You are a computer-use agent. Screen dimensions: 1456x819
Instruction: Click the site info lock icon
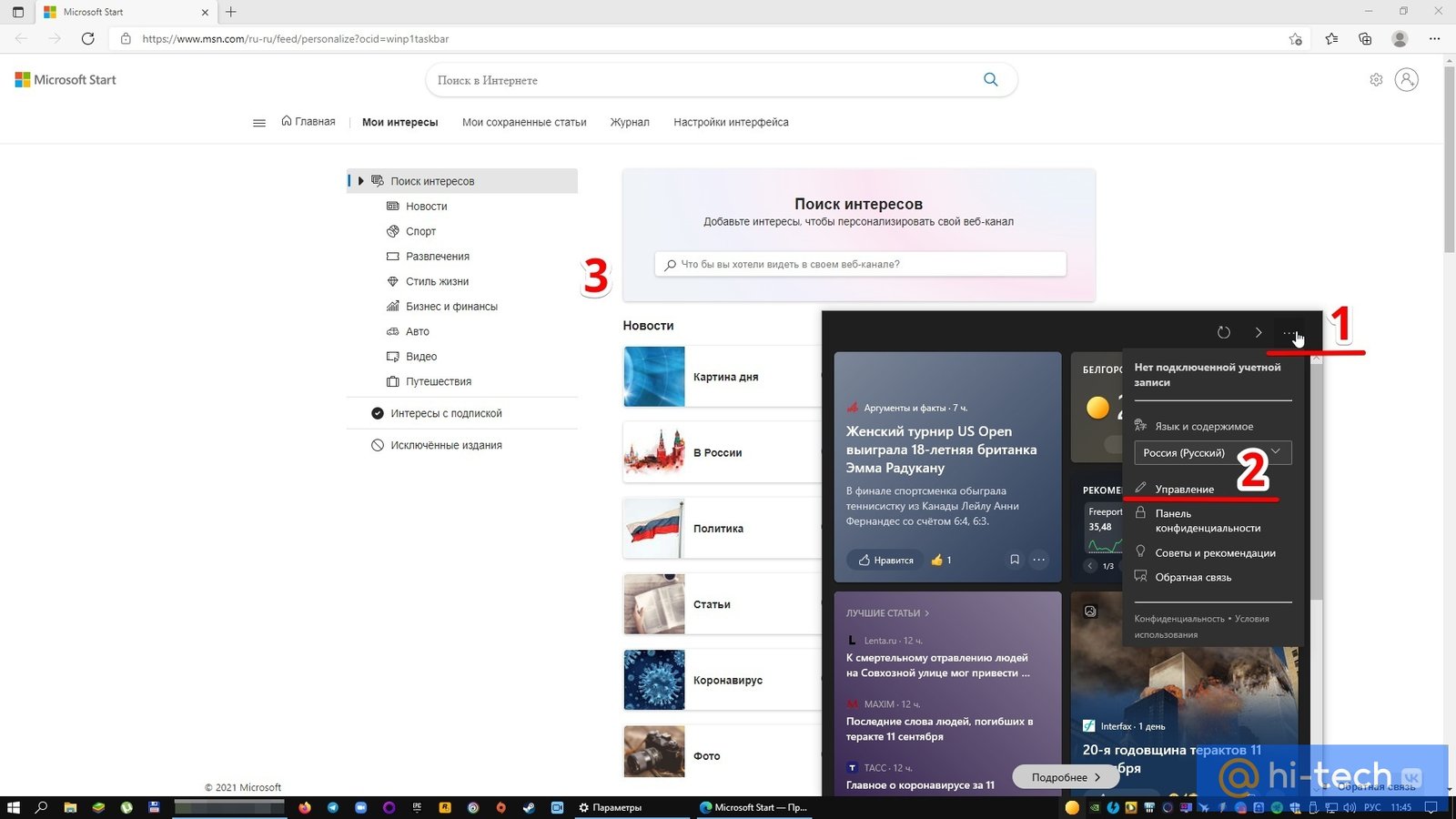[126, 39]
